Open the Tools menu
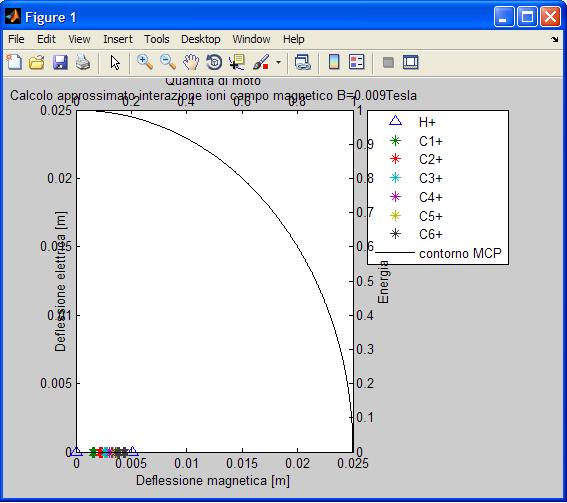 157,39
